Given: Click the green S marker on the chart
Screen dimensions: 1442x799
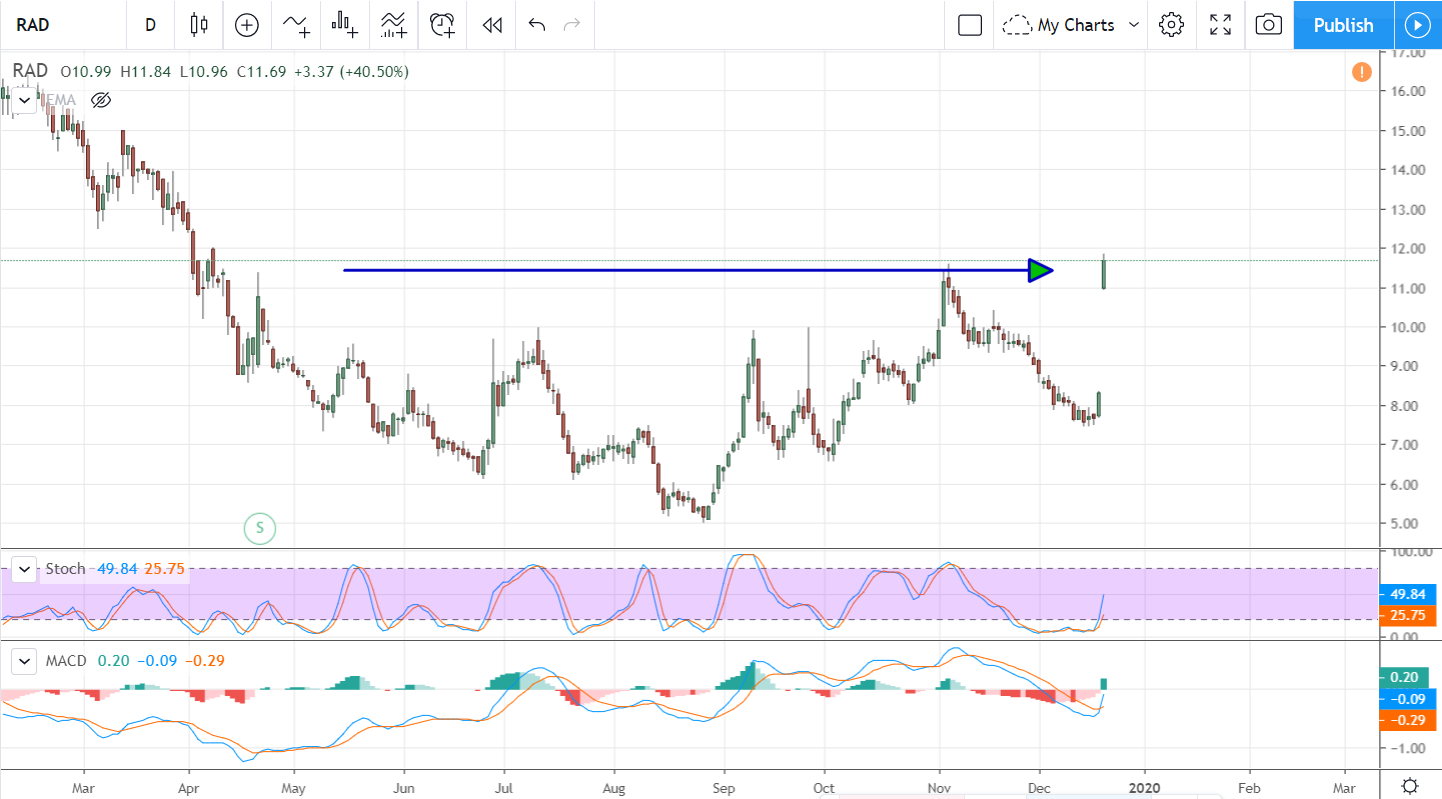Looking at the screenshot, I should [260, 527].
